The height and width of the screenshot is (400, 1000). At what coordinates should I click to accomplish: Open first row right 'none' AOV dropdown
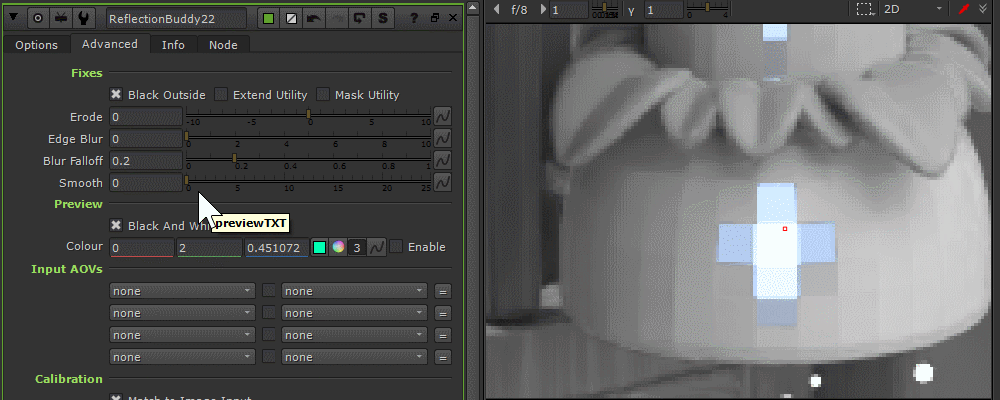pyautogui.click(x=354, y=291)
